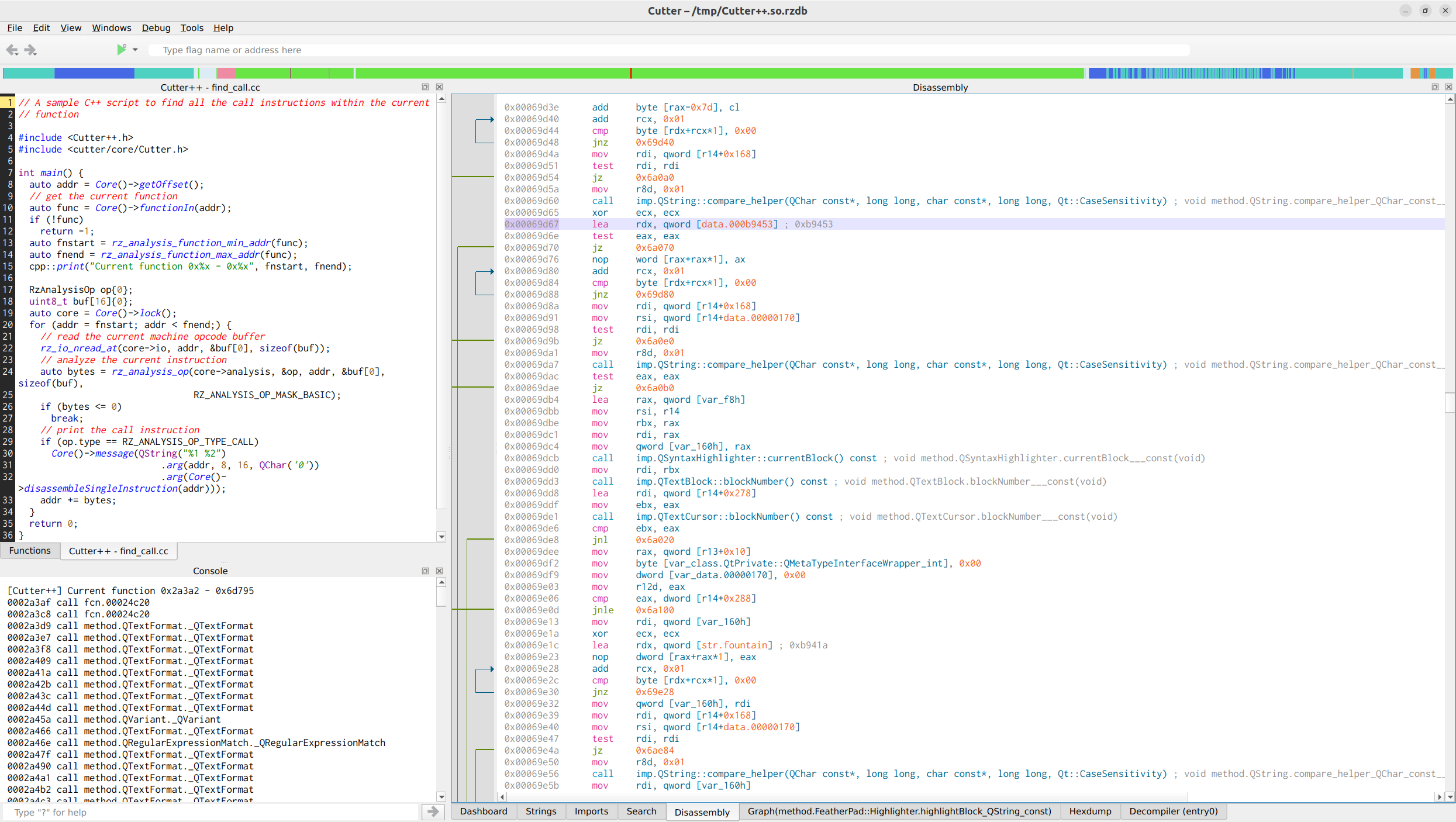Select the Cutter++ - find_call.cc tab
This screenshot has height=822, width=1456.
(119, 551)
